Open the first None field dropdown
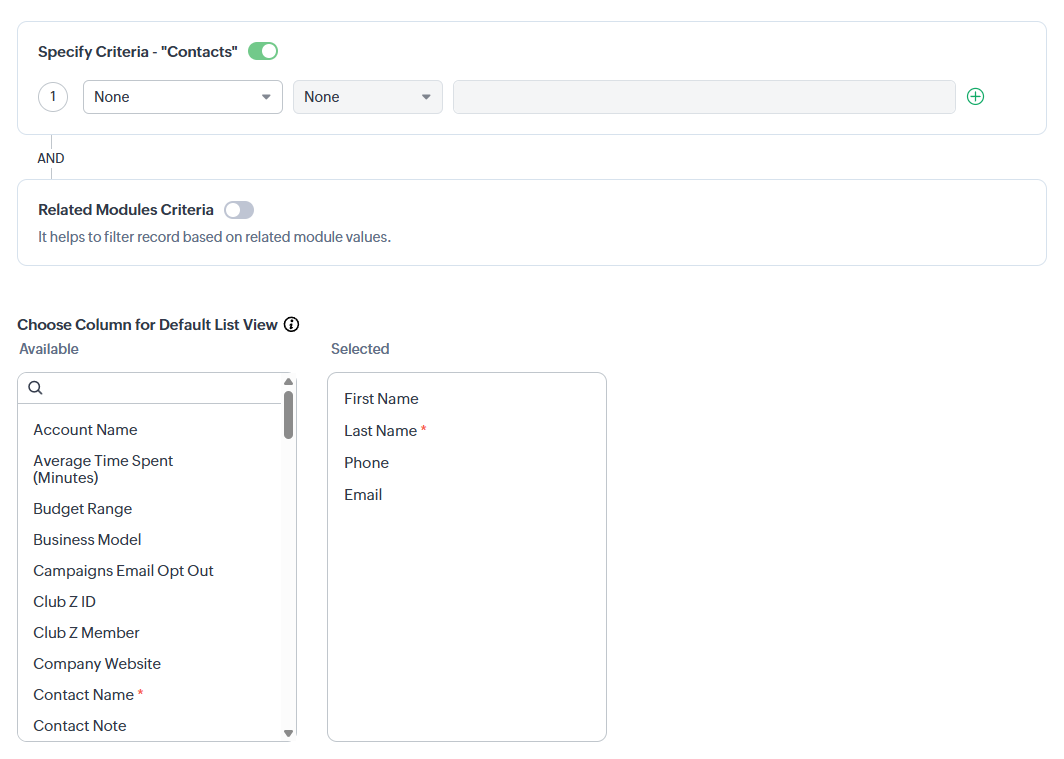Image resolution: width=1064 pixels, height=759 pixels. click(182, 97)
